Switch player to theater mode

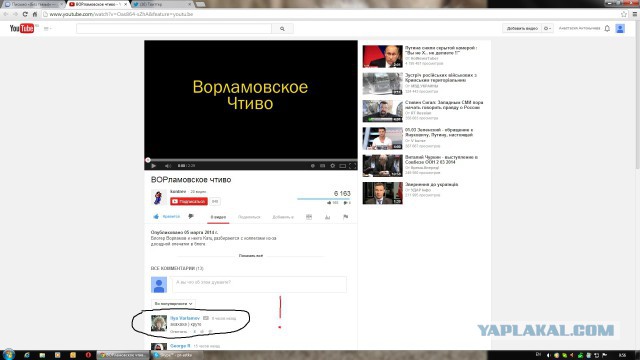[342, 166]
